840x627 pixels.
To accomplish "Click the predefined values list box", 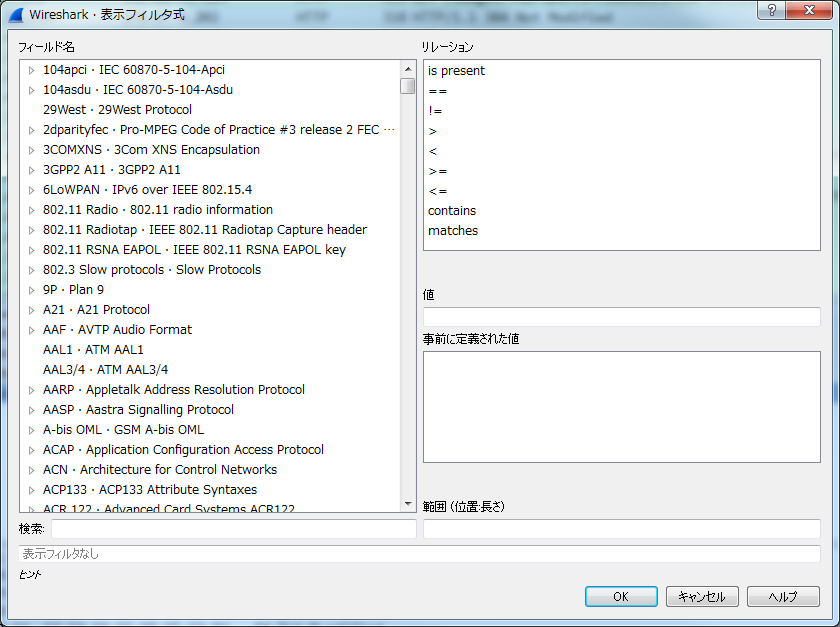I will 621,407.
